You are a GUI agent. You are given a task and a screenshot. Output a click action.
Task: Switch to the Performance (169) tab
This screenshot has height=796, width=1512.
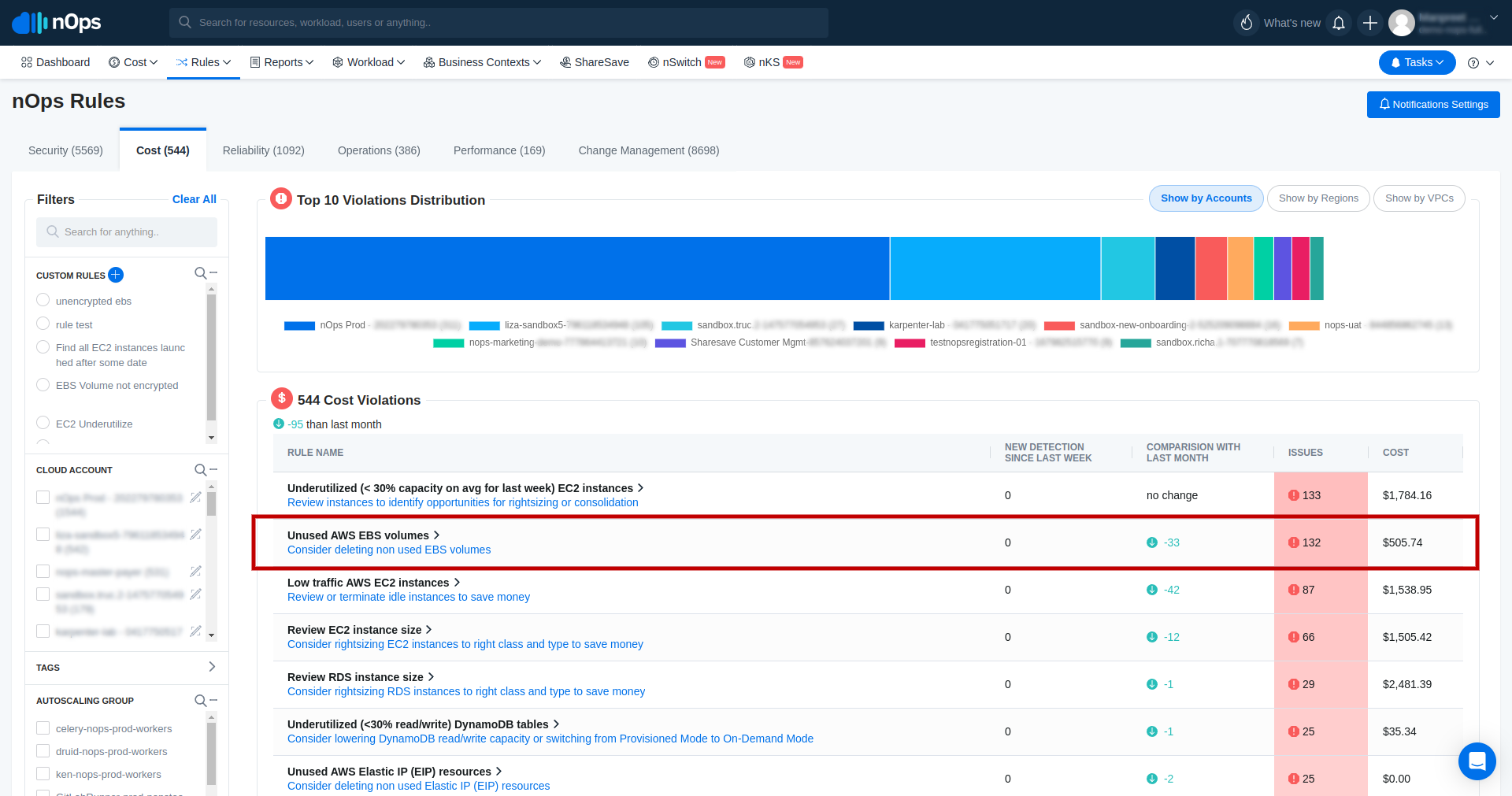(x=499, y=150)
